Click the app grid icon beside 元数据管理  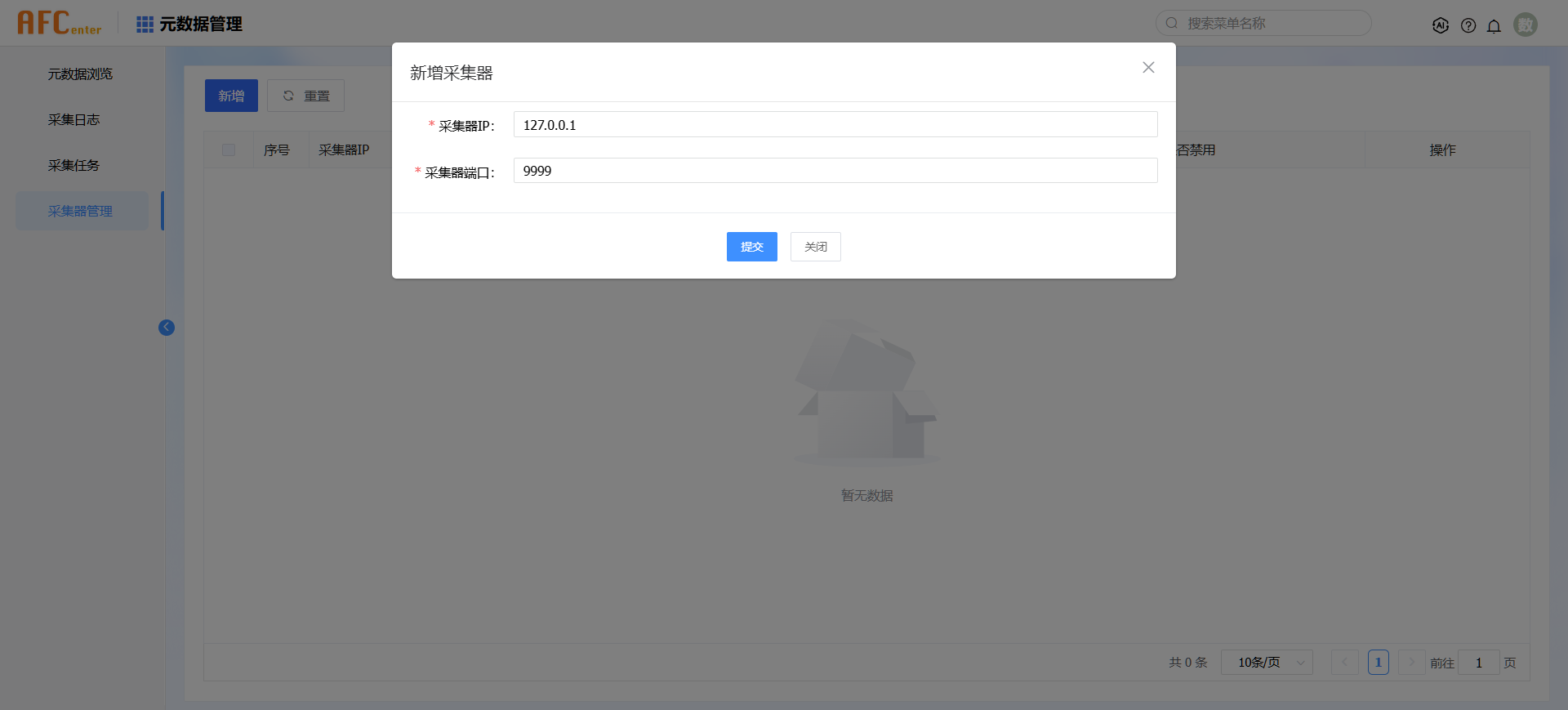tap(145, 25)
